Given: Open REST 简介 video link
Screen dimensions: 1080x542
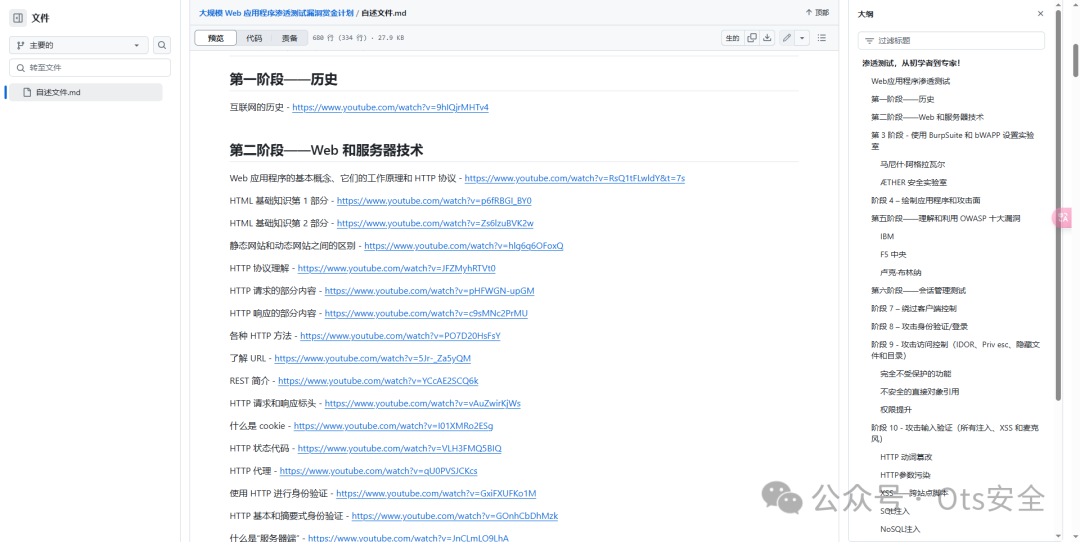Looking at the screenshot, I should pos(378,381).
